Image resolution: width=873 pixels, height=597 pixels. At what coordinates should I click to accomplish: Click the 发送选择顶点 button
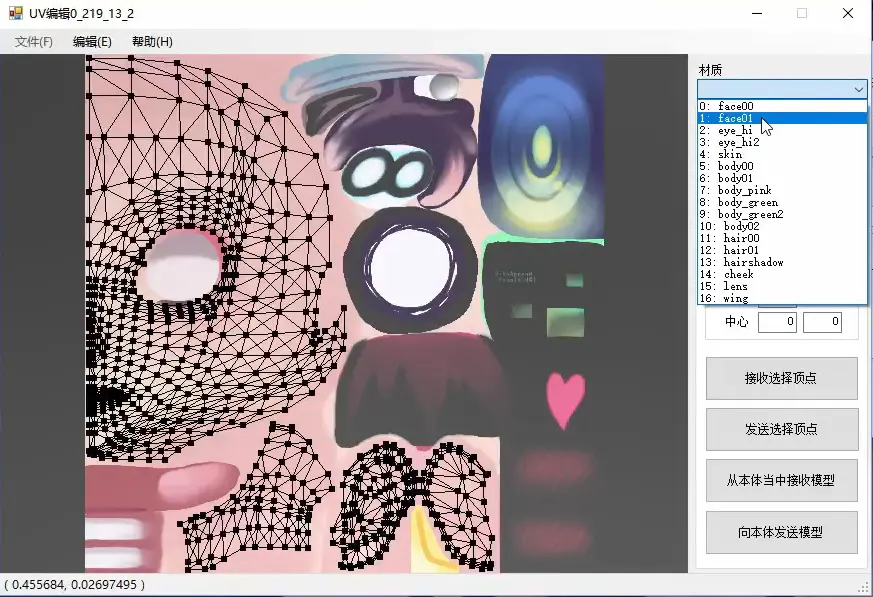(x=782, y=429)
